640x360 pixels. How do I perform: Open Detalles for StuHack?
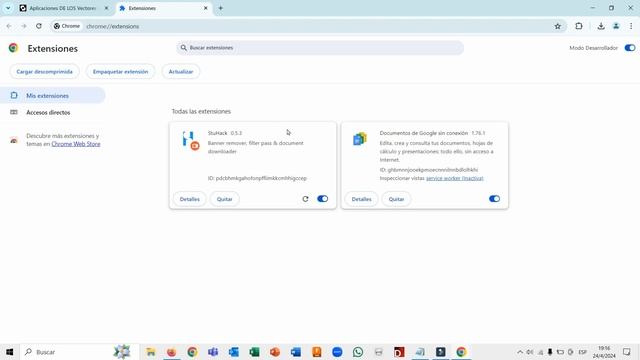coord(190,199)
